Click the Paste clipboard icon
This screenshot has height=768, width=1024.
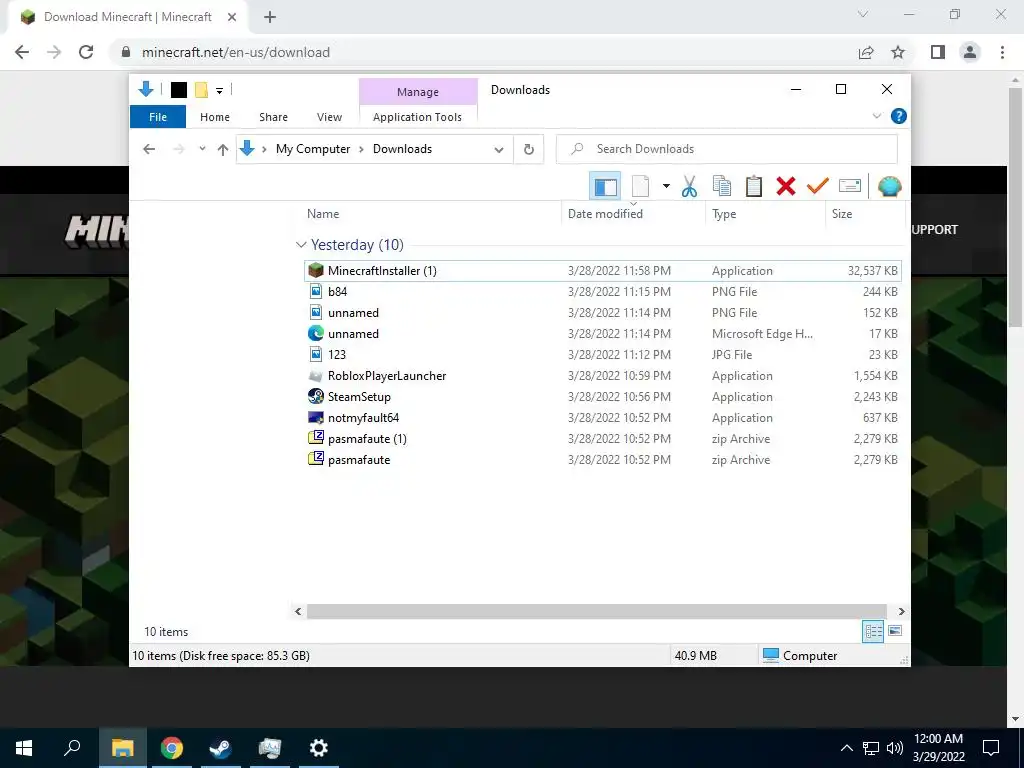(x=754, y=187)
